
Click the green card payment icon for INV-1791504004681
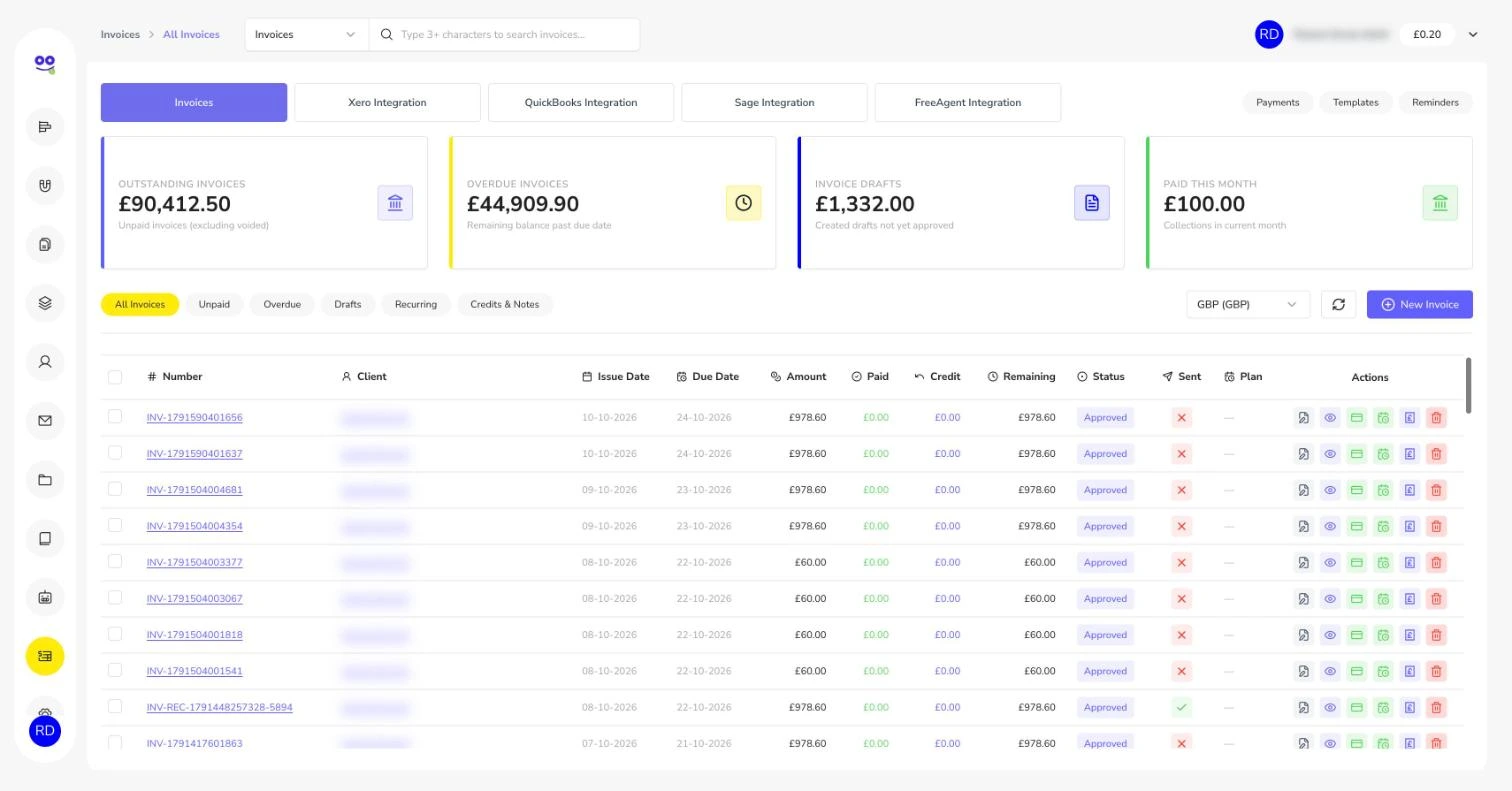pyautogui.click(x=1357, y=490)
